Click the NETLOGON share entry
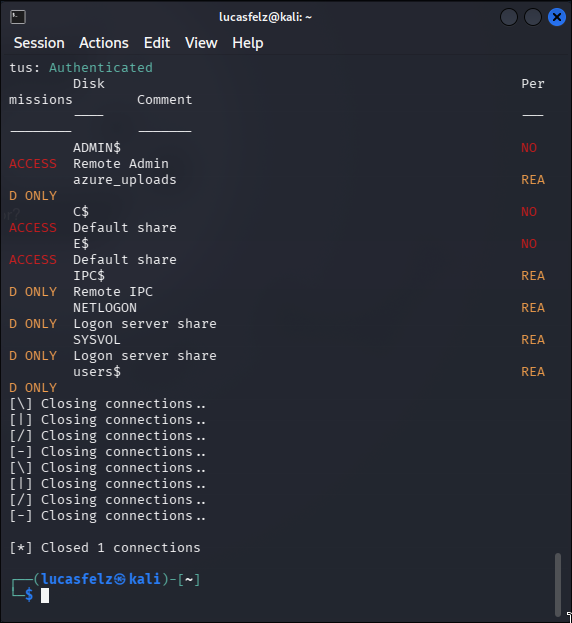 104,308
